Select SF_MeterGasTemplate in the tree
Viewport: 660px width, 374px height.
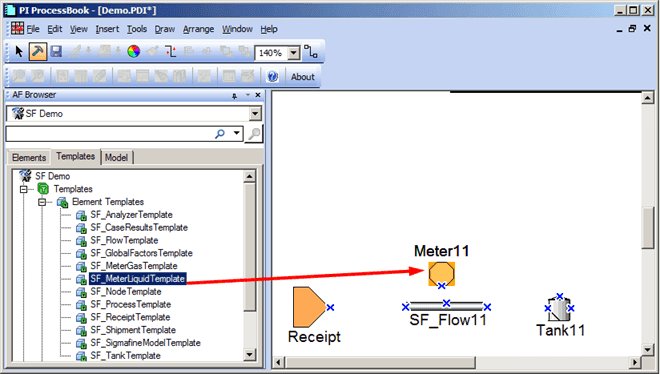134,266
